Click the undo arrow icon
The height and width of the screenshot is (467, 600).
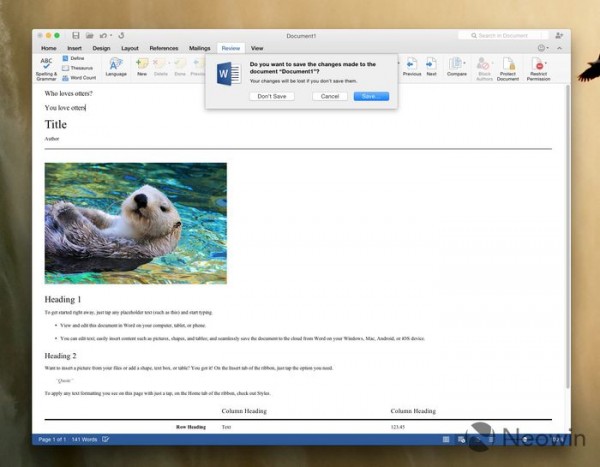[103, 36]
